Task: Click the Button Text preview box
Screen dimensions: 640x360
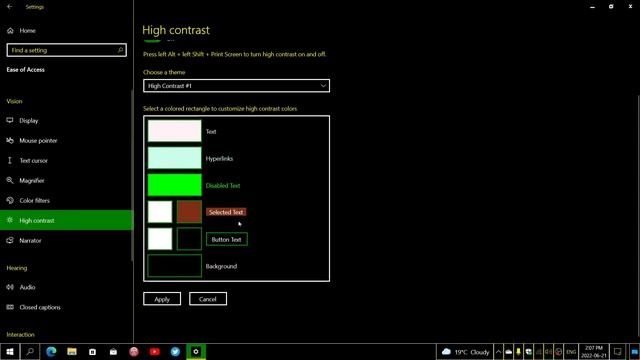Action: tap(227, 240)
